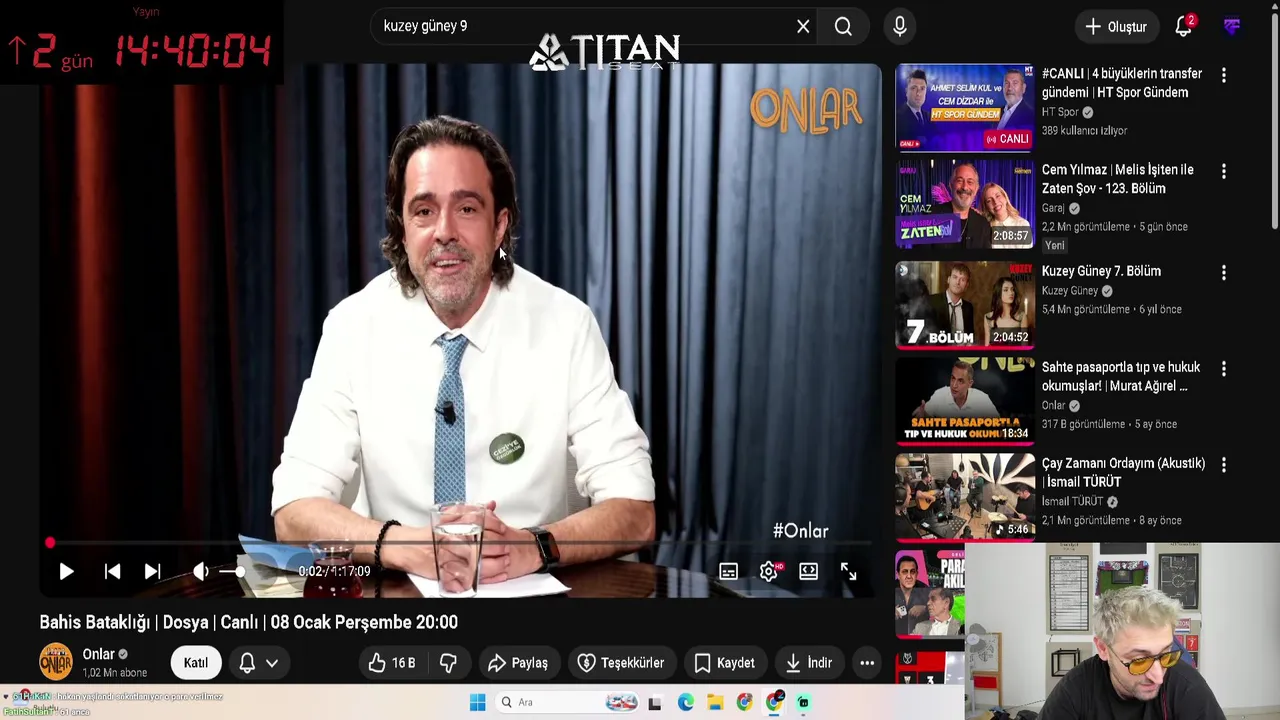Seek on the video progress bar
This screenshot has height=720, width=1280.
[460, 543]
